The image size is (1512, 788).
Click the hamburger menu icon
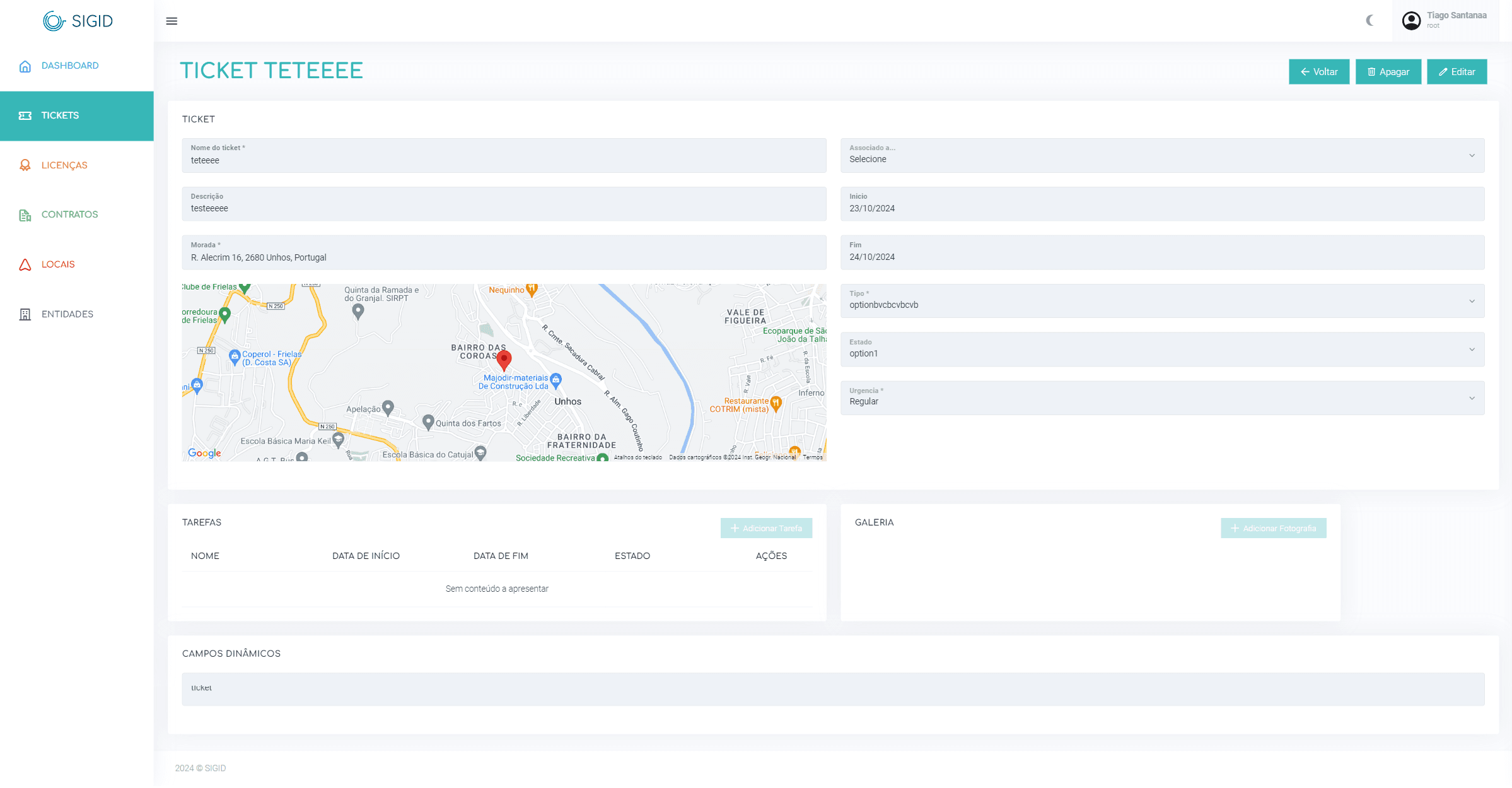click(172, 21)
